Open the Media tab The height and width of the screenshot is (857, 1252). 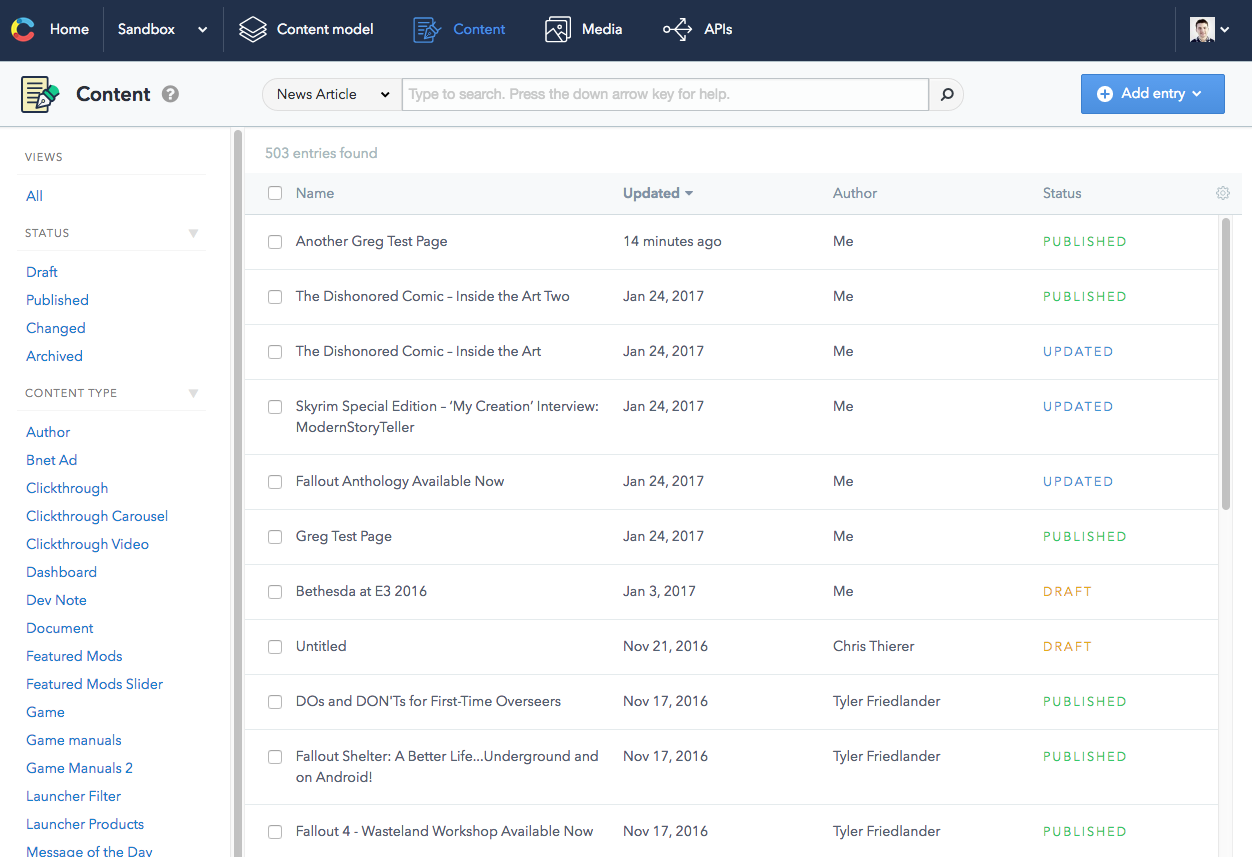pyautogui.click(x=584, y=29)
